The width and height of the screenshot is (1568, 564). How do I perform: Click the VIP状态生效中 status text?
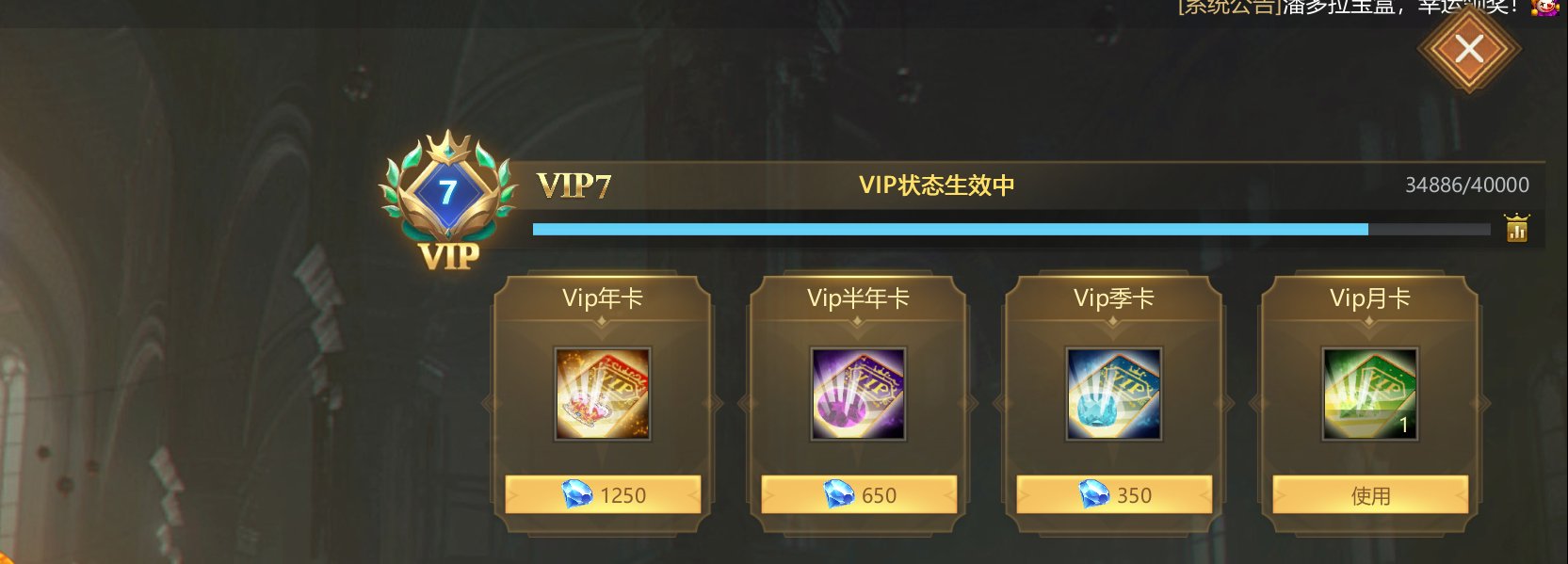tap(936, 185)
